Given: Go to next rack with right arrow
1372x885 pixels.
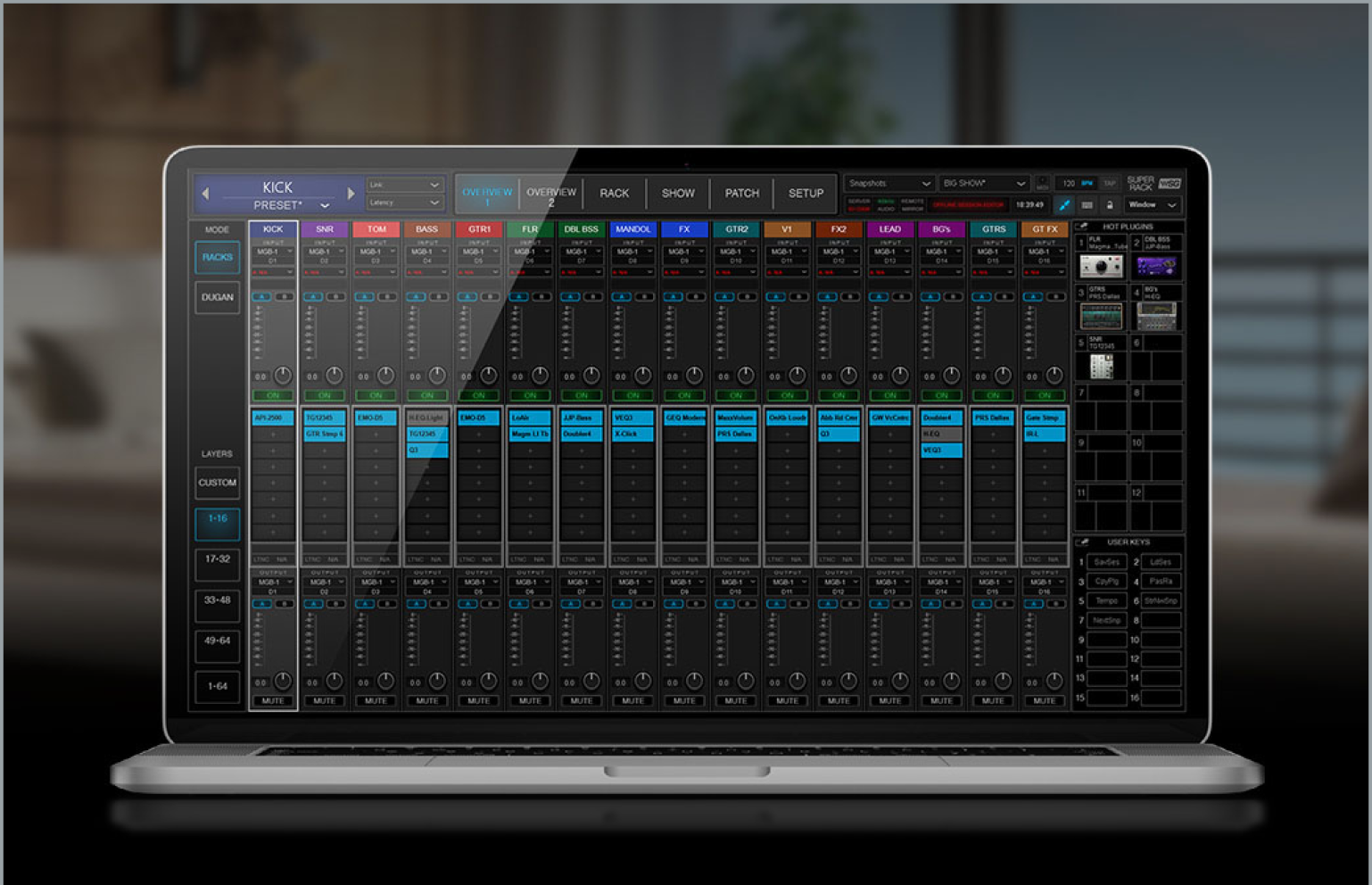Looking at the screenshot, I should (351, 194).
